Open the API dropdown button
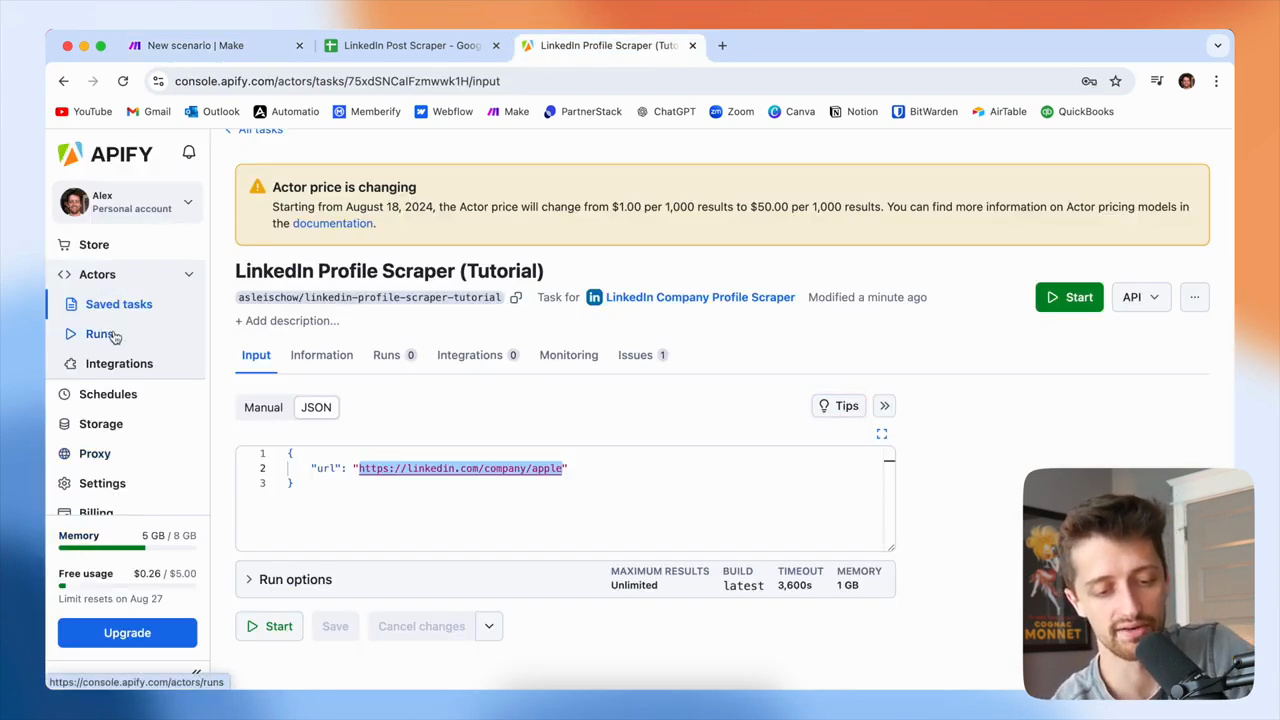This screenshot has width=1280, height=720. [x=1140, y=297]
